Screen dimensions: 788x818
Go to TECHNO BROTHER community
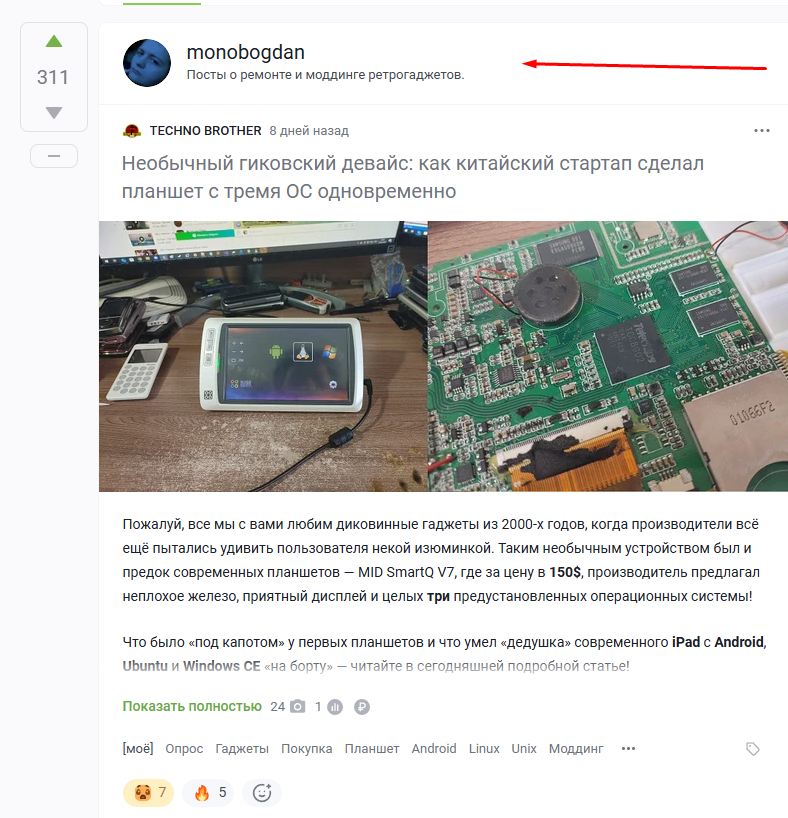pyautogui.click(x=206, y=130)
